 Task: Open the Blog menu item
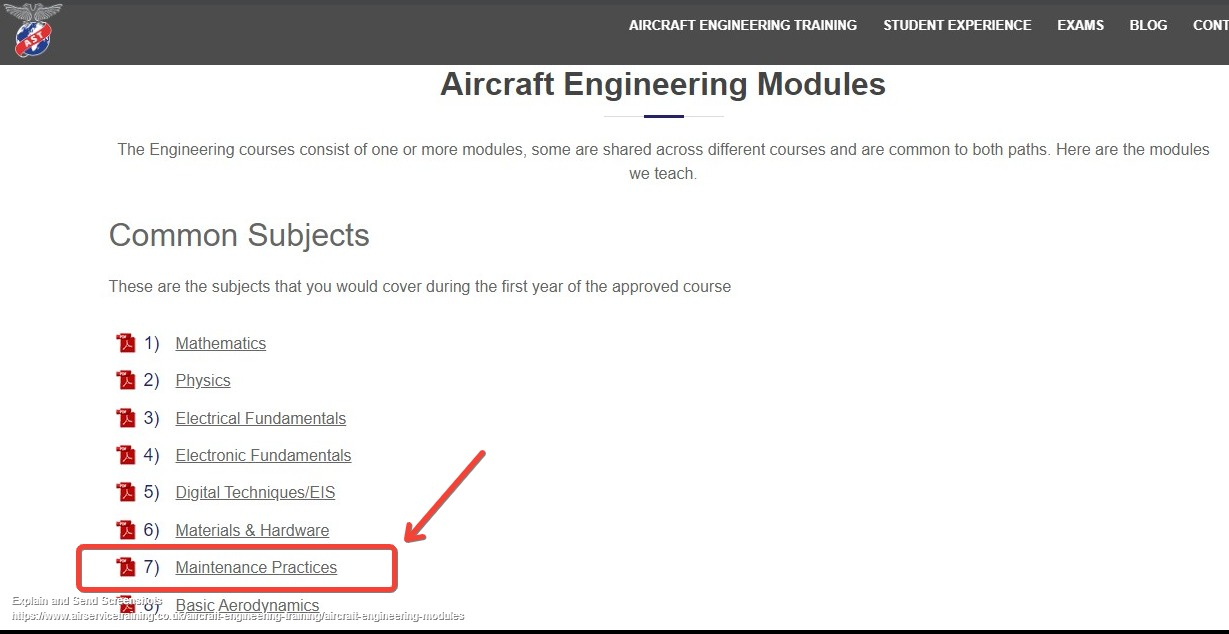point(1148,25)
